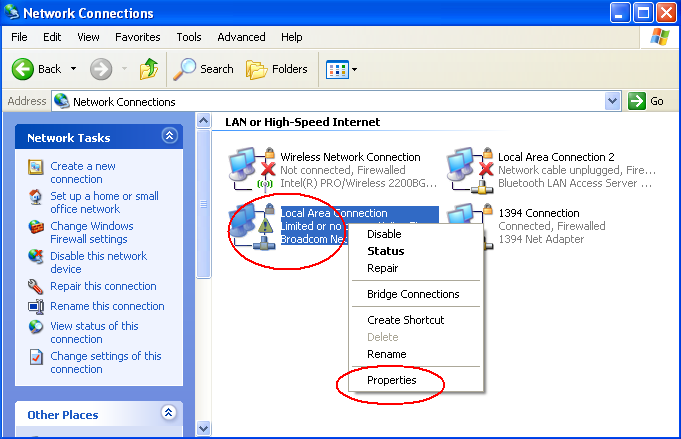Click Change Windows Firewall settings link

pyautogui.click(x=91, y=232)
